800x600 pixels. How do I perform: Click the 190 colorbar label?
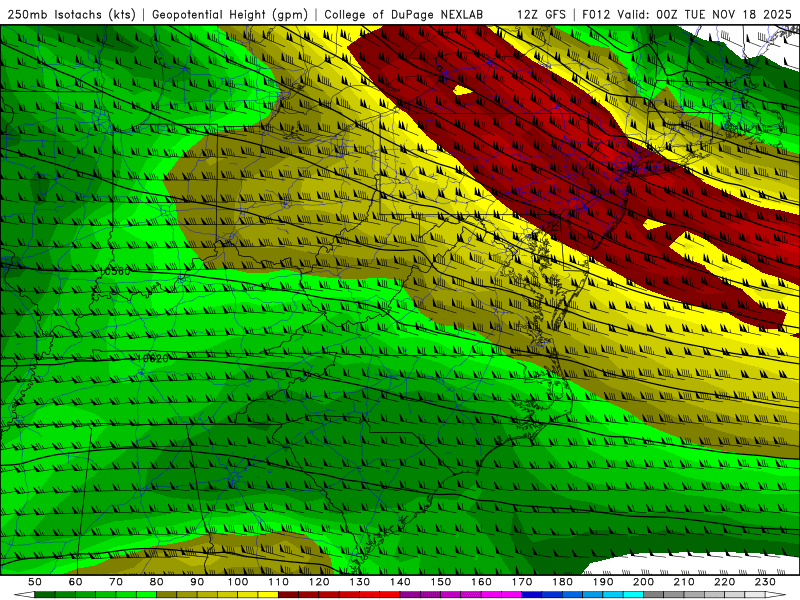603,582
